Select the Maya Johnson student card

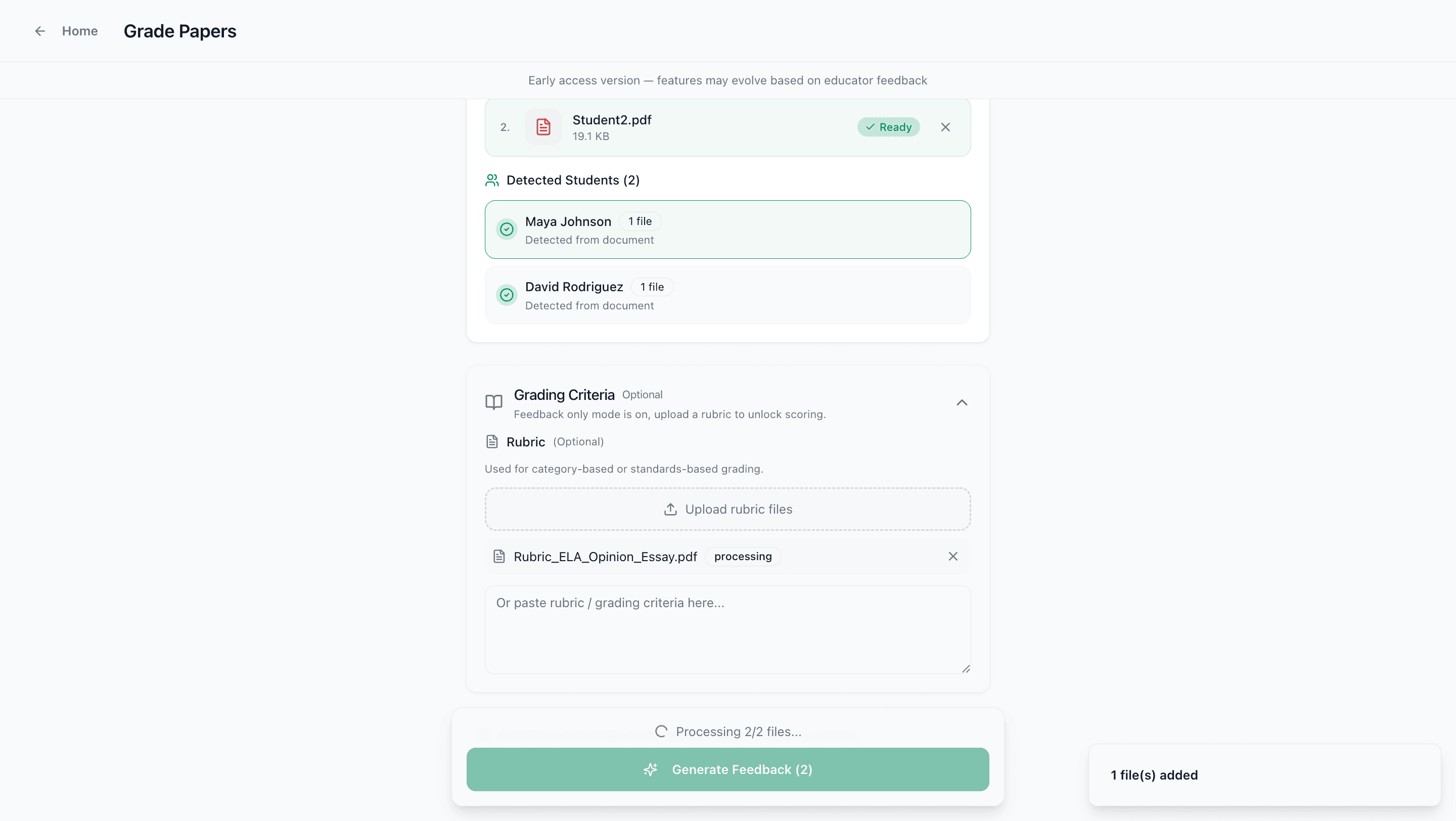point(727,230)
